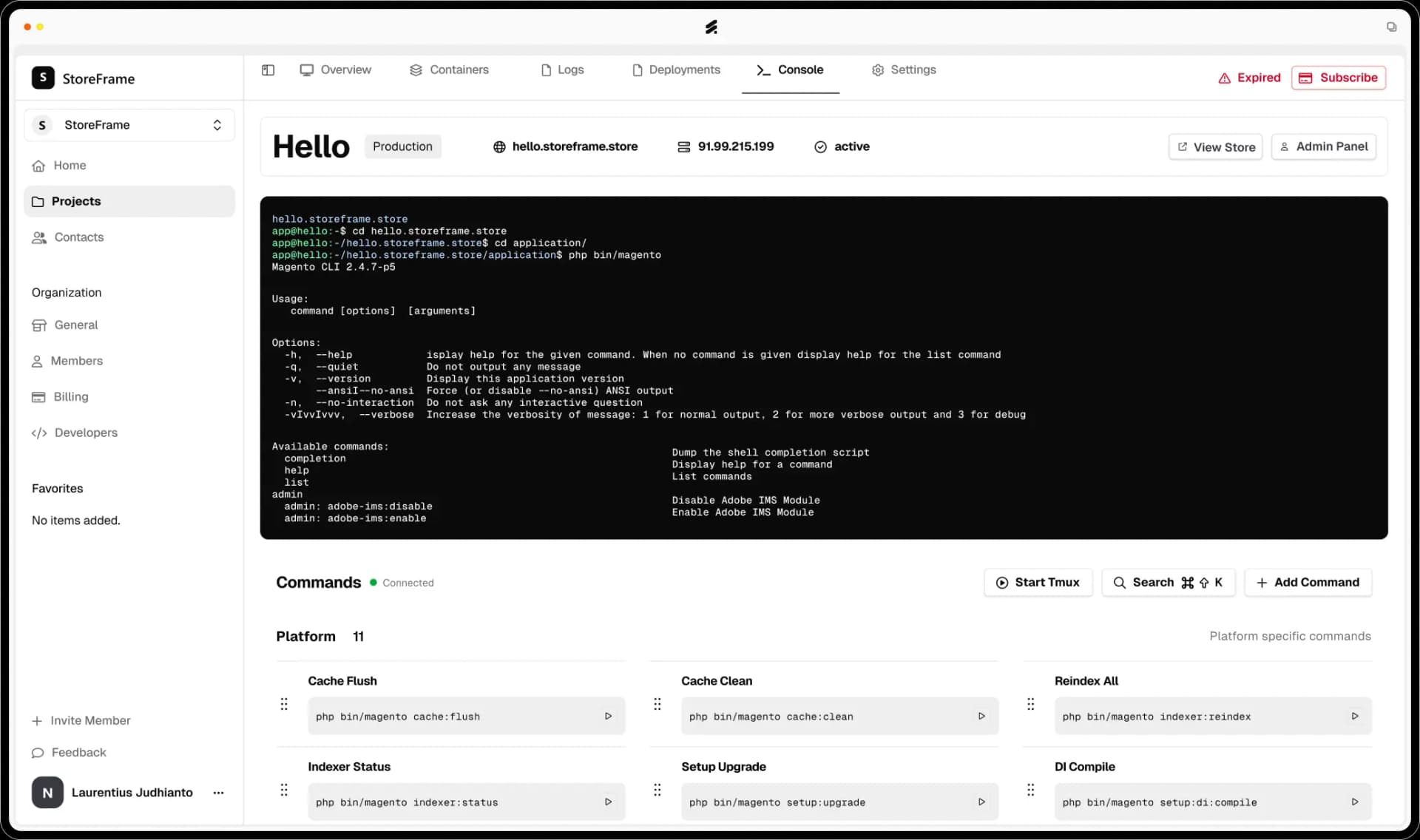Click the globe icon beside hello.storeframe.store
The height and width of the screenshot is (840, 1420).
(499, 146)
